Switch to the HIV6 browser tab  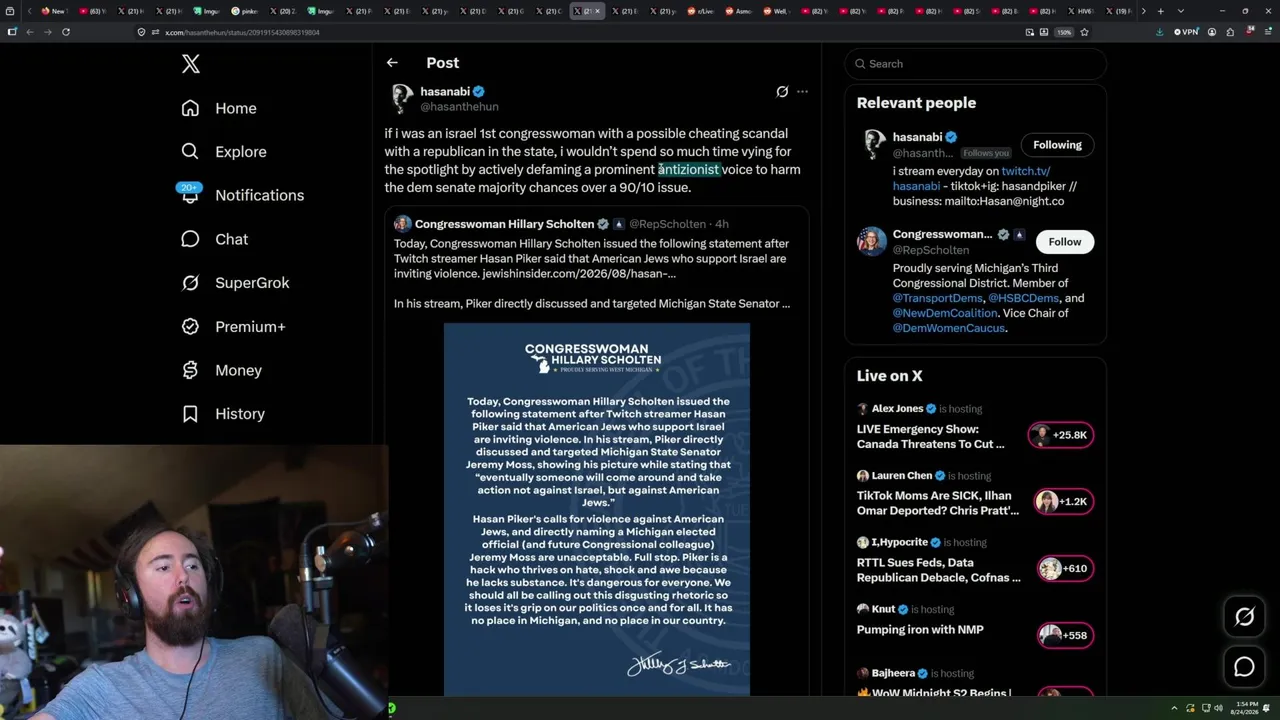click(1080, 11)
